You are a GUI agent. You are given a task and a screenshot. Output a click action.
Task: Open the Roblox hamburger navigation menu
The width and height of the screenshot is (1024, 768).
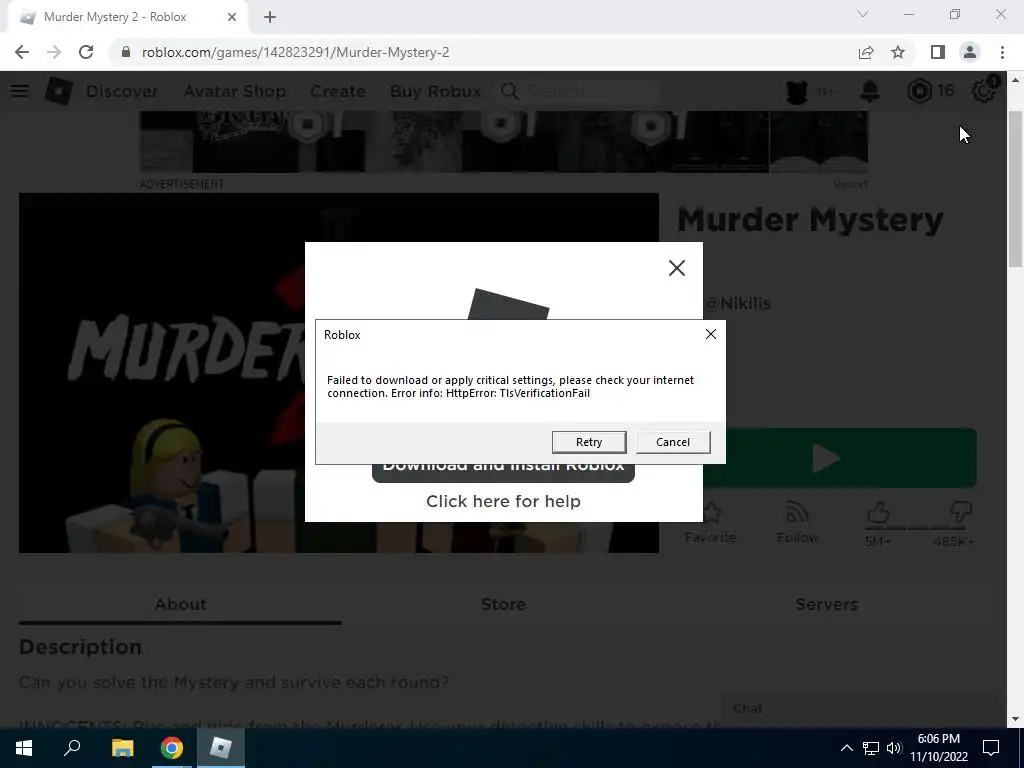20,91
